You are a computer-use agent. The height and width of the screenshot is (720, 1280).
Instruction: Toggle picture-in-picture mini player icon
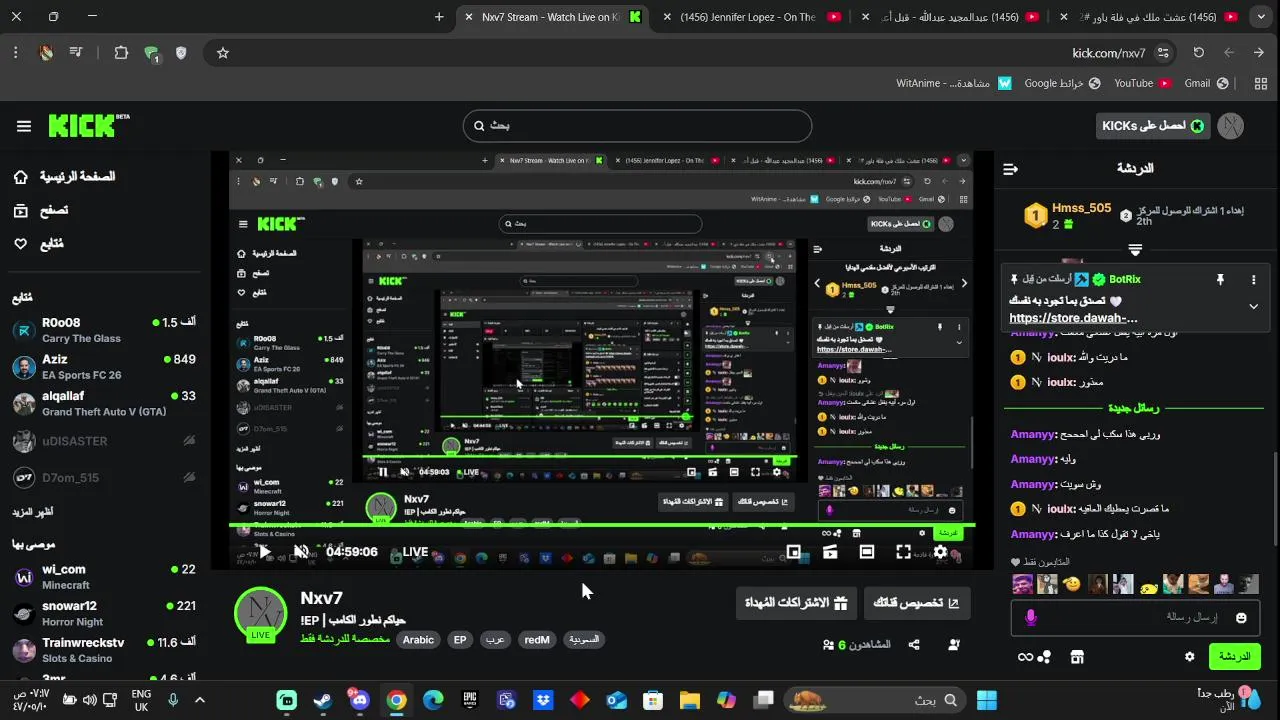(794, 551)
